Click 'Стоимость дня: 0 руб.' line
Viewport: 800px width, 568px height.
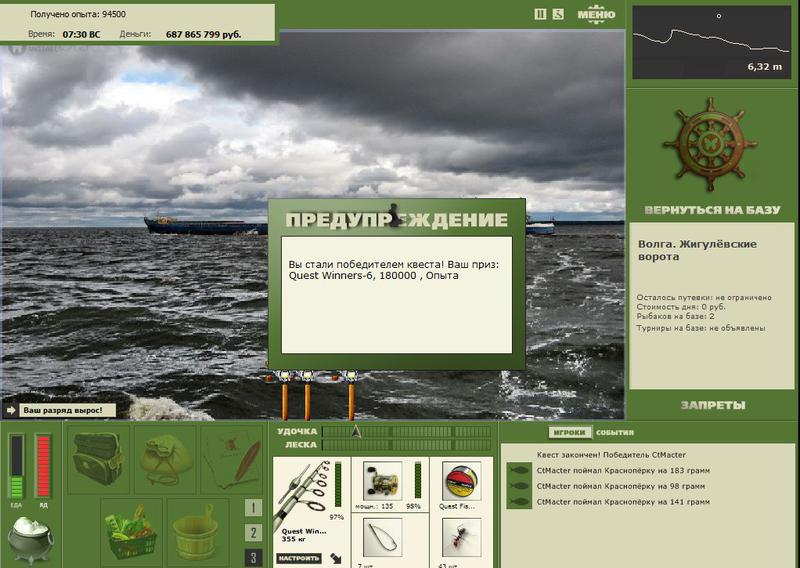coord(681,307)
